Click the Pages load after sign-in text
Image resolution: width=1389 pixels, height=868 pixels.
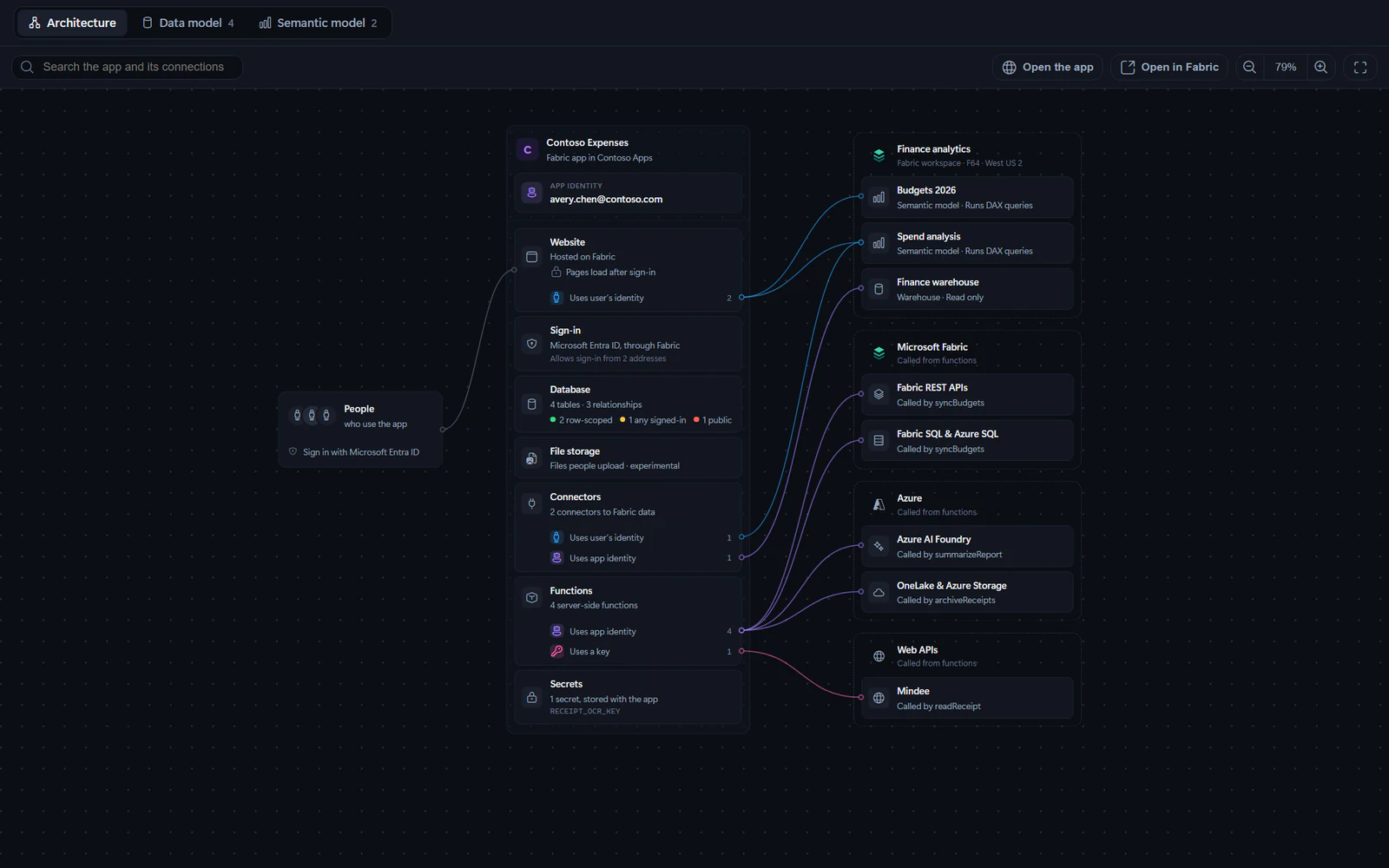coord(610,273)
